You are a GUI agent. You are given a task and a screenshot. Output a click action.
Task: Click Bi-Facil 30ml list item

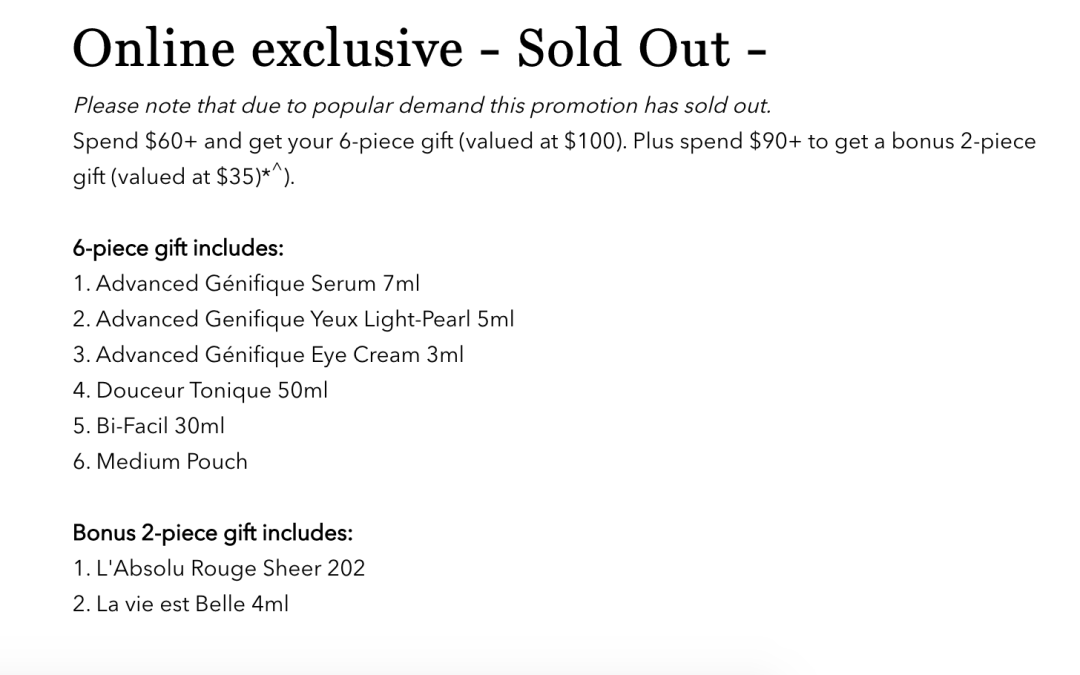pos(149,426)
